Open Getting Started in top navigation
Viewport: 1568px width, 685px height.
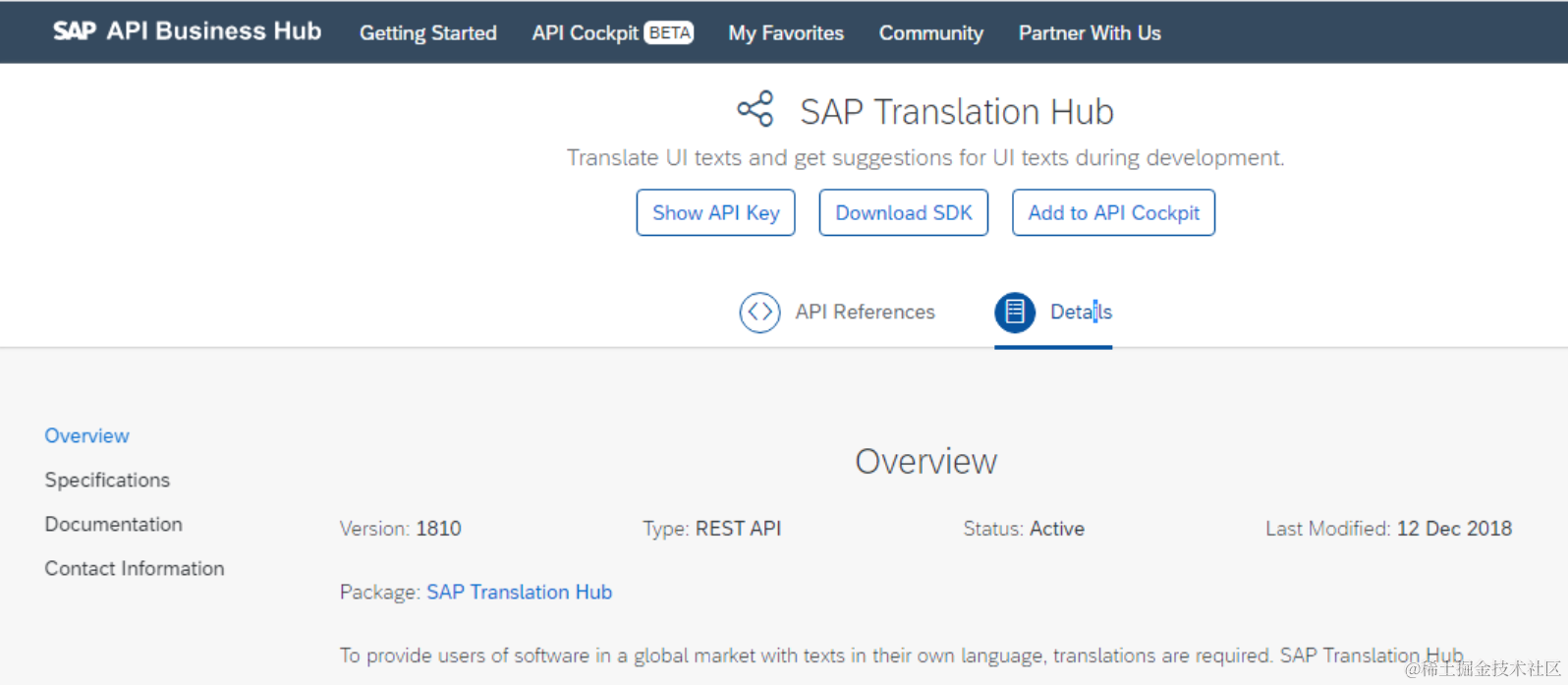(428, 32)
